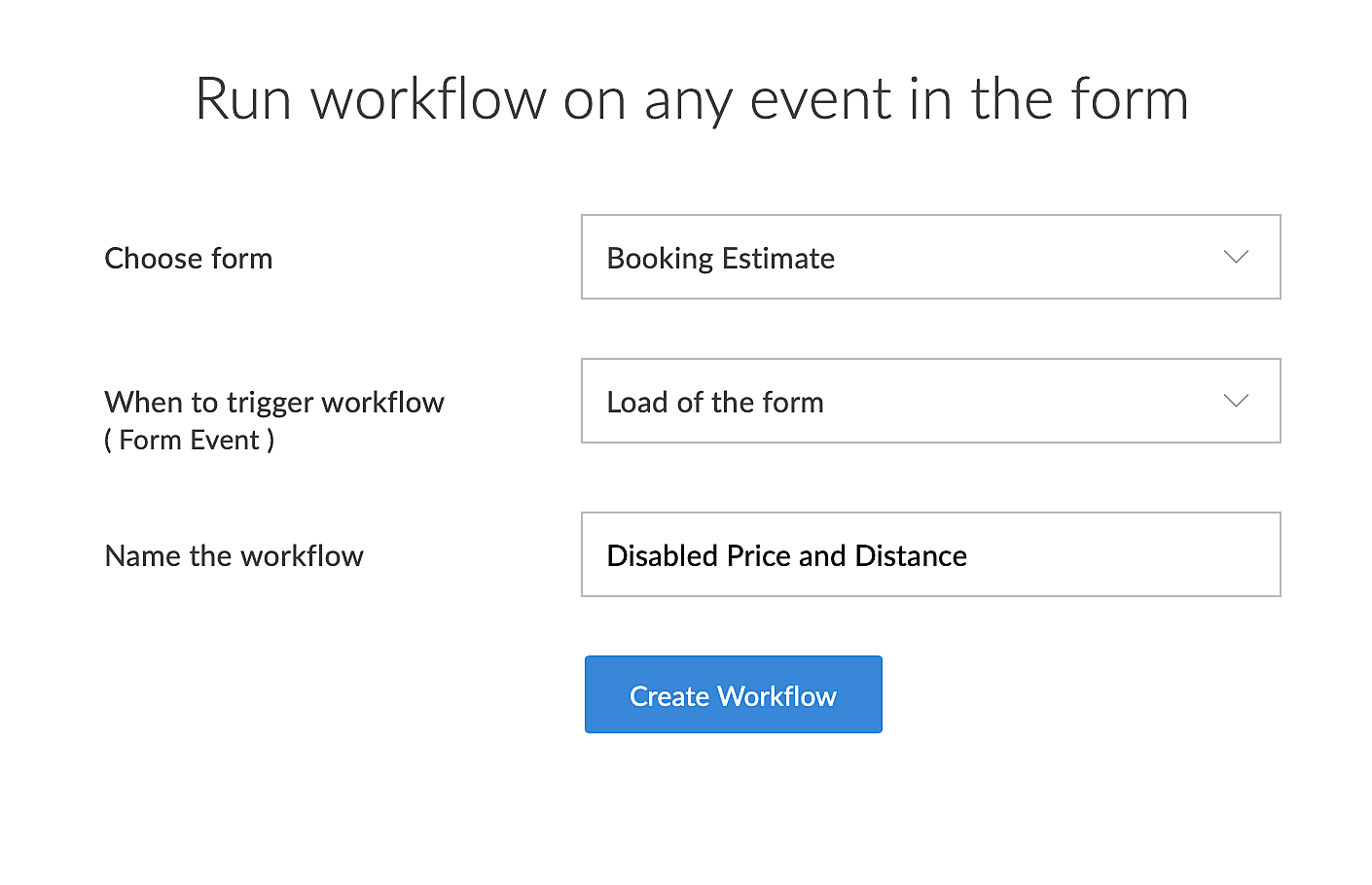Select the Load of the form value text

[714, 403]
